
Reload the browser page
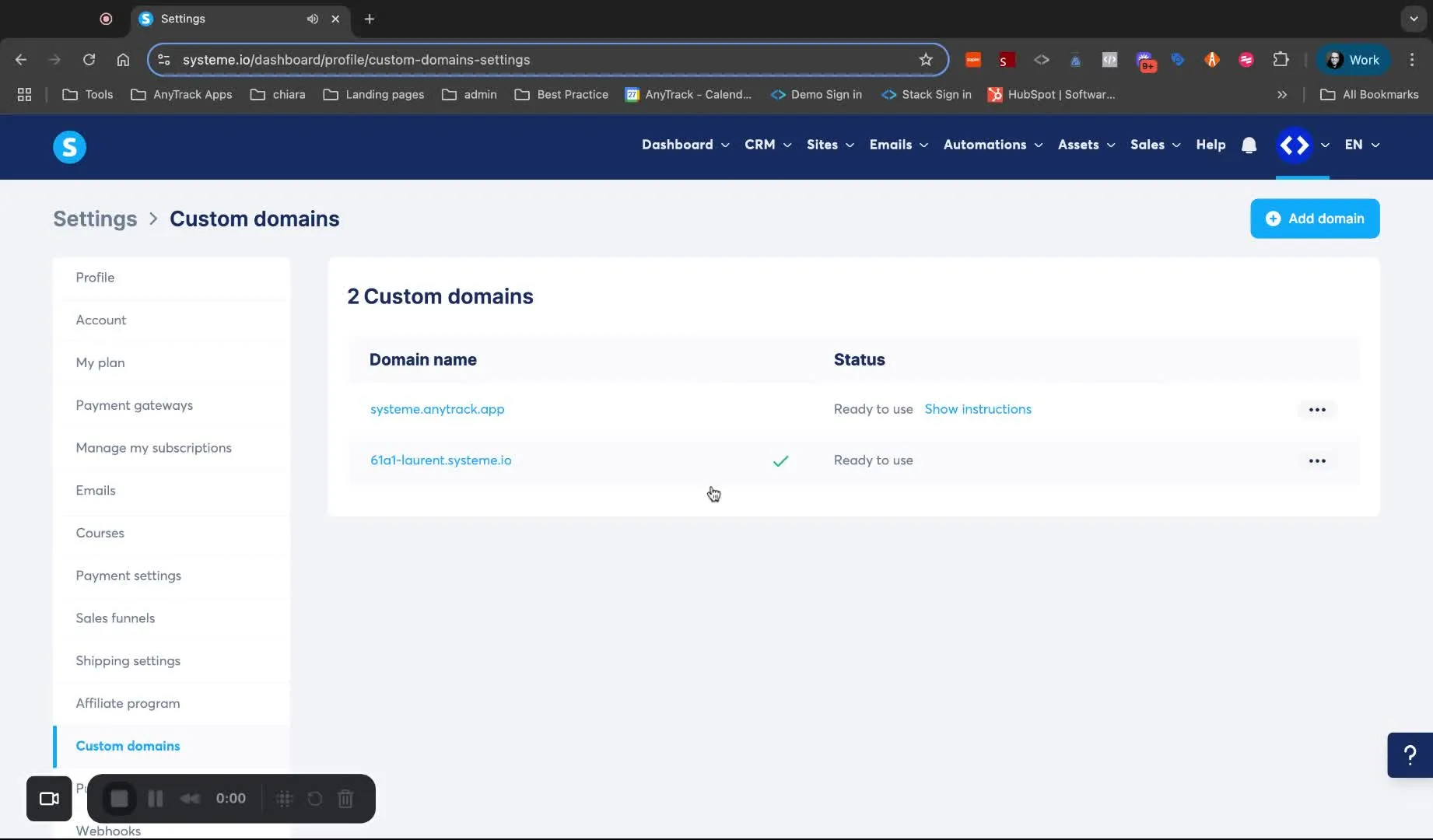89,60
